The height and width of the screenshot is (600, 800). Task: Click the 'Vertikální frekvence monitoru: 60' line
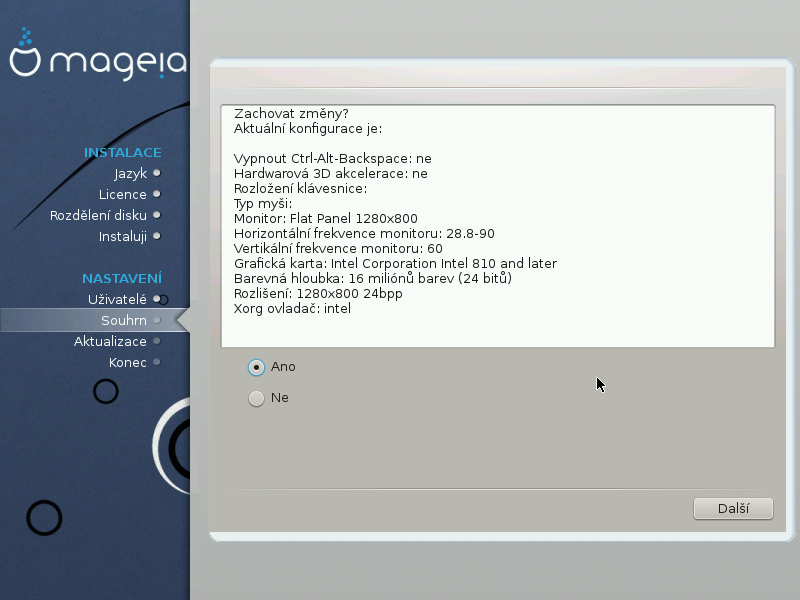pyautogui.click(x=338, y=248)
